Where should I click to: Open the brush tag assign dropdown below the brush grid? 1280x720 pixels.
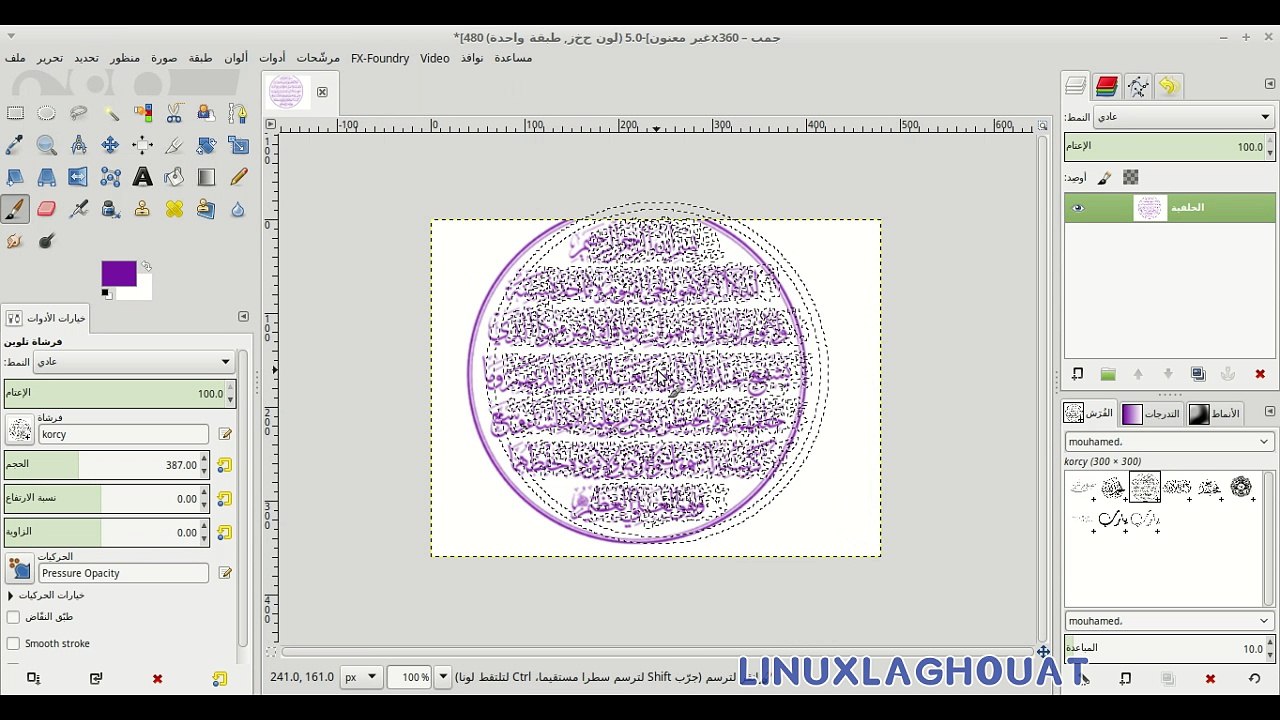1168,621
